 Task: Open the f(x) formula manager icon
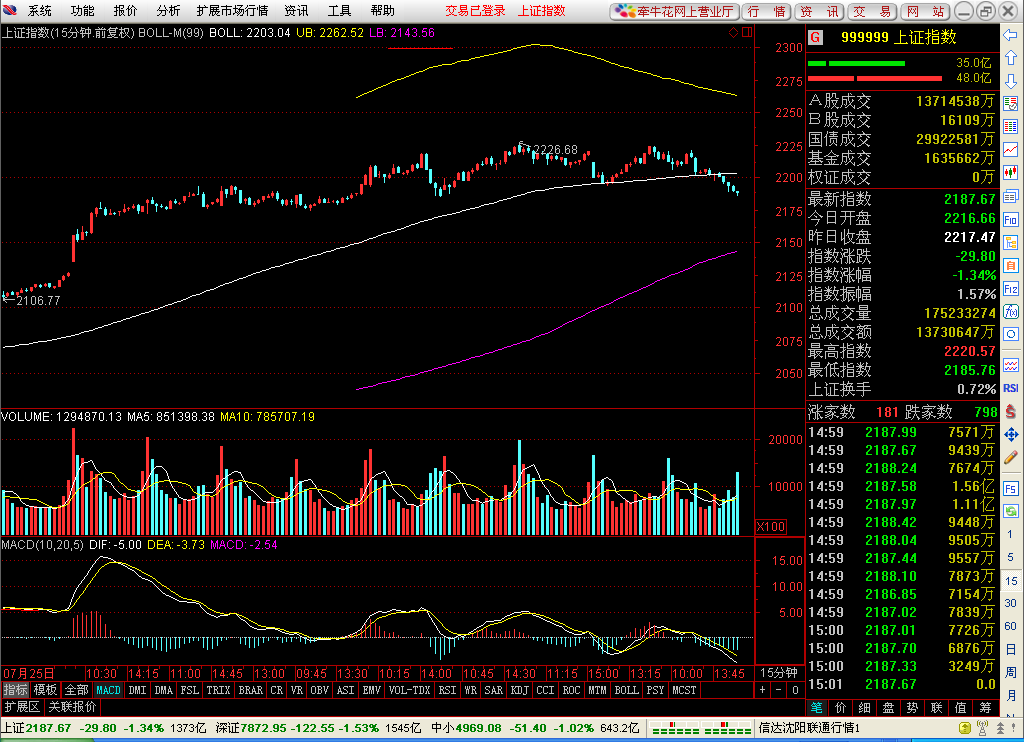[x=1011, y=312]
